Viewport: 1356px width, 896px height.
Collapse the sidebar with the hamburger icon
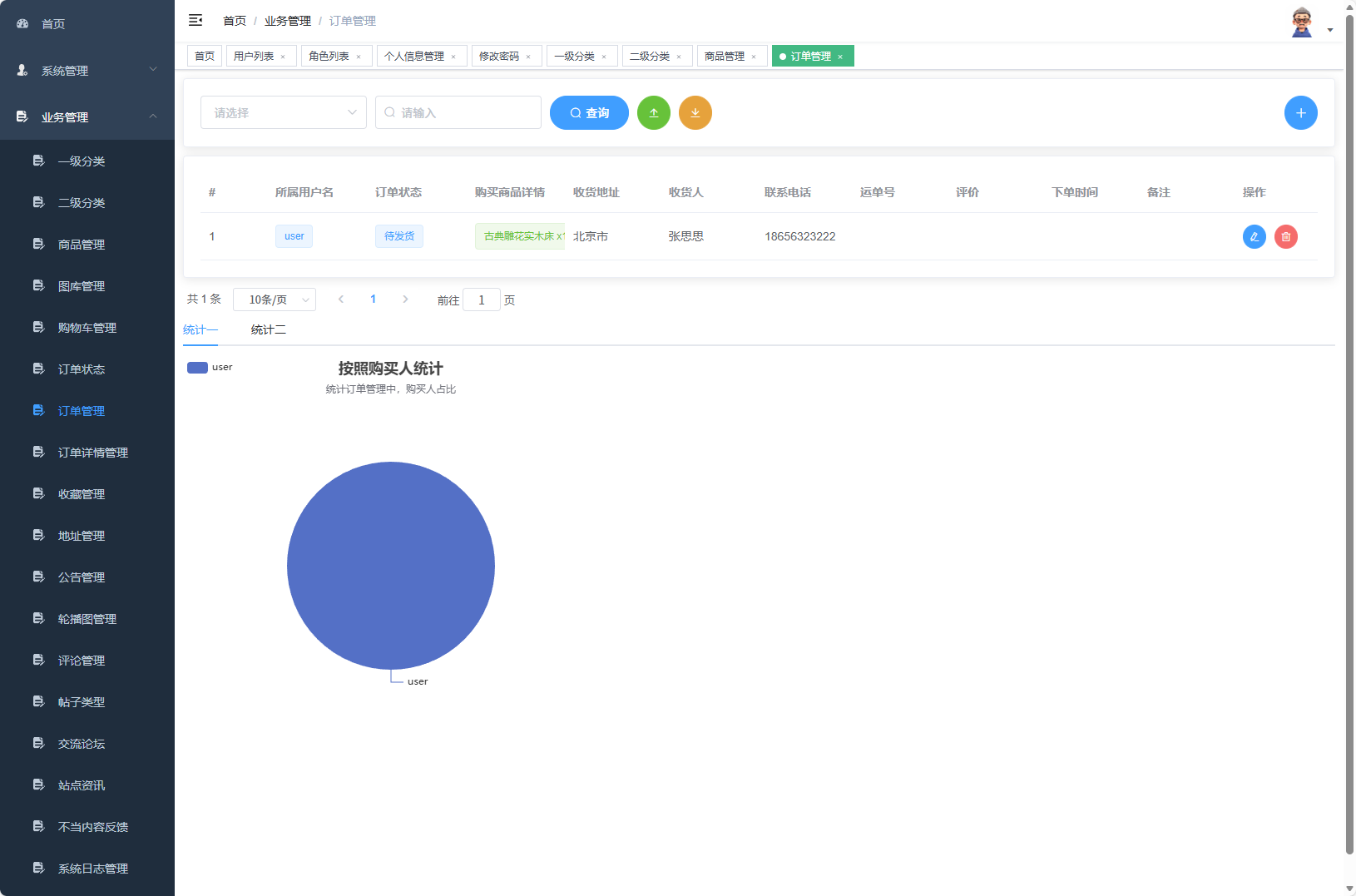[195, 20]
